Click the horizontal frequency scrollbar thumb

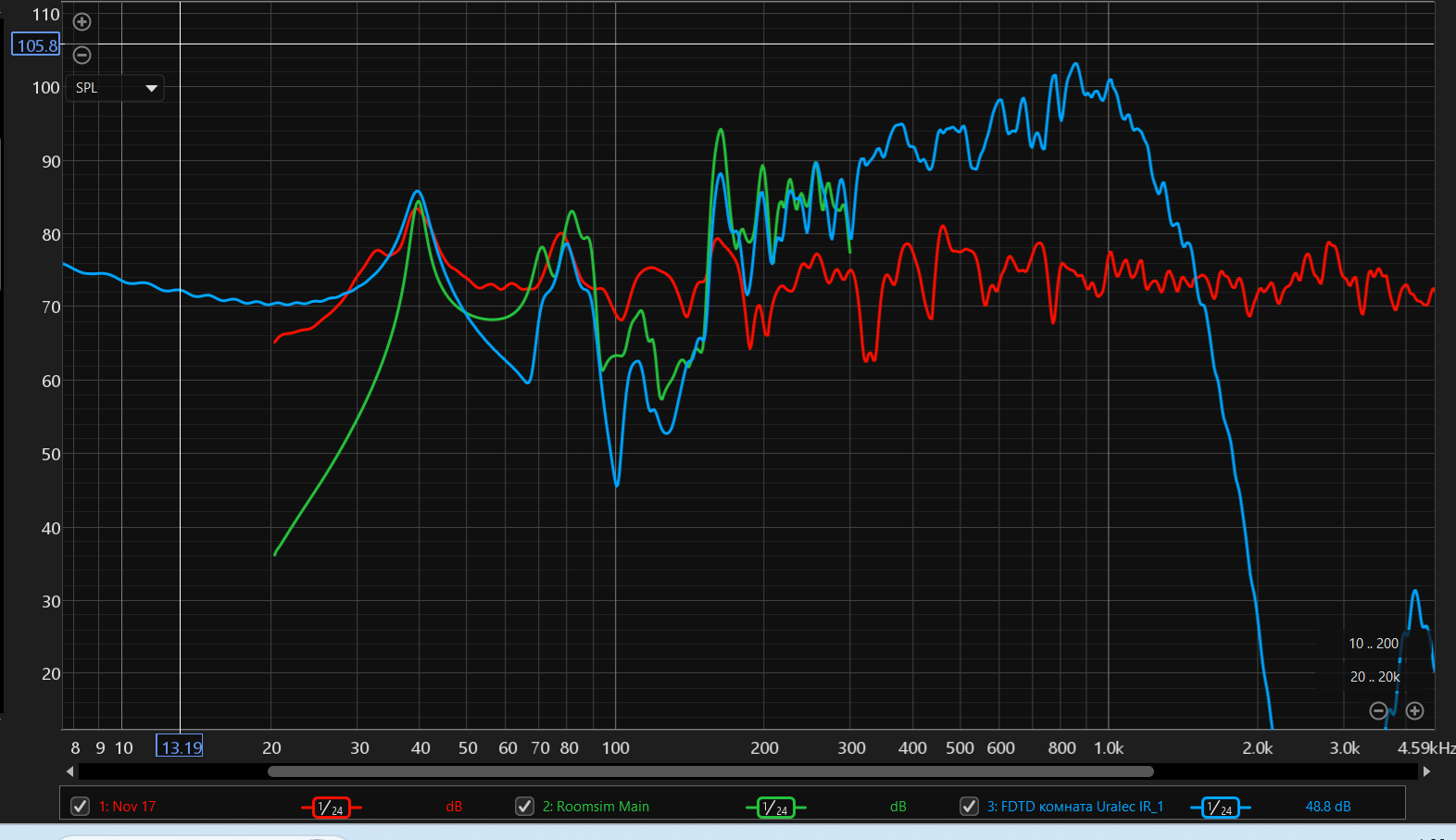(x=710, y=771)
